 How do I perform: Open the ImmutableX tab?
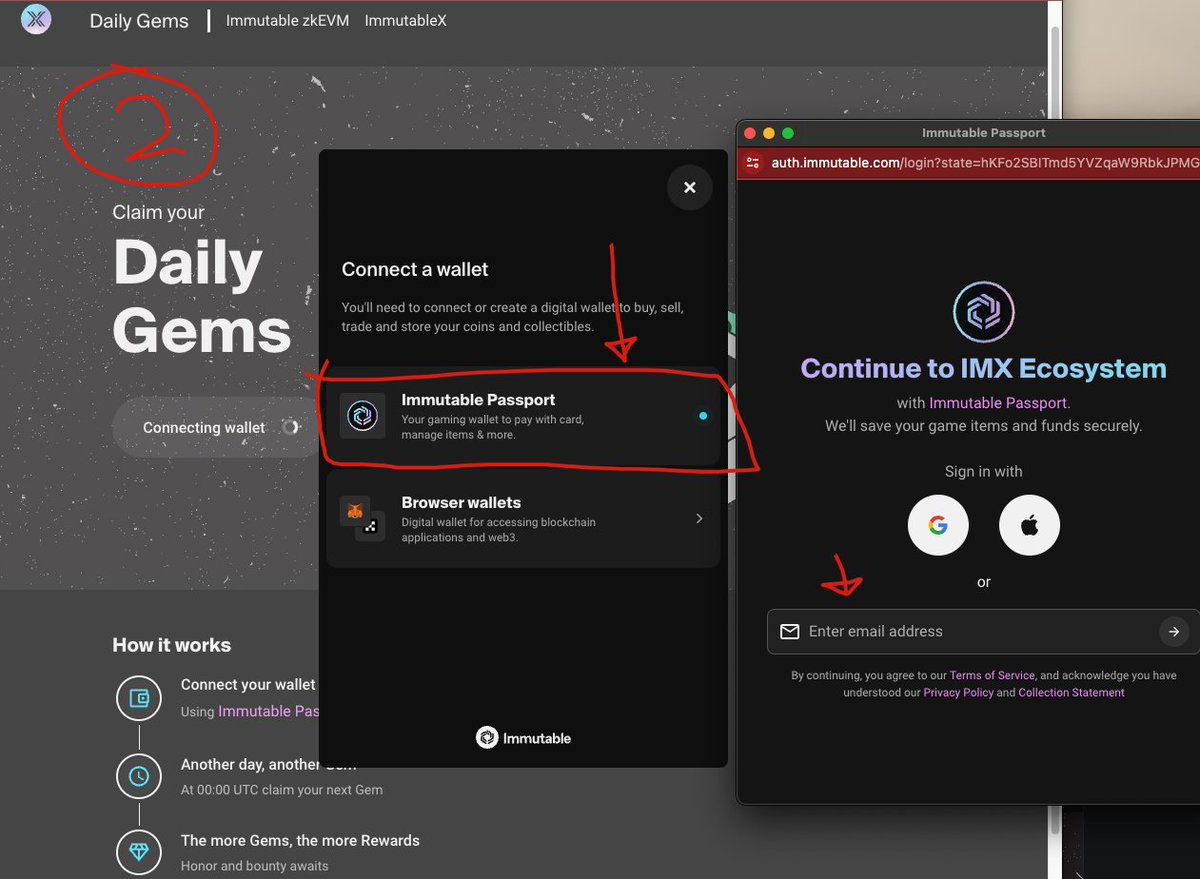pos(405,20)
